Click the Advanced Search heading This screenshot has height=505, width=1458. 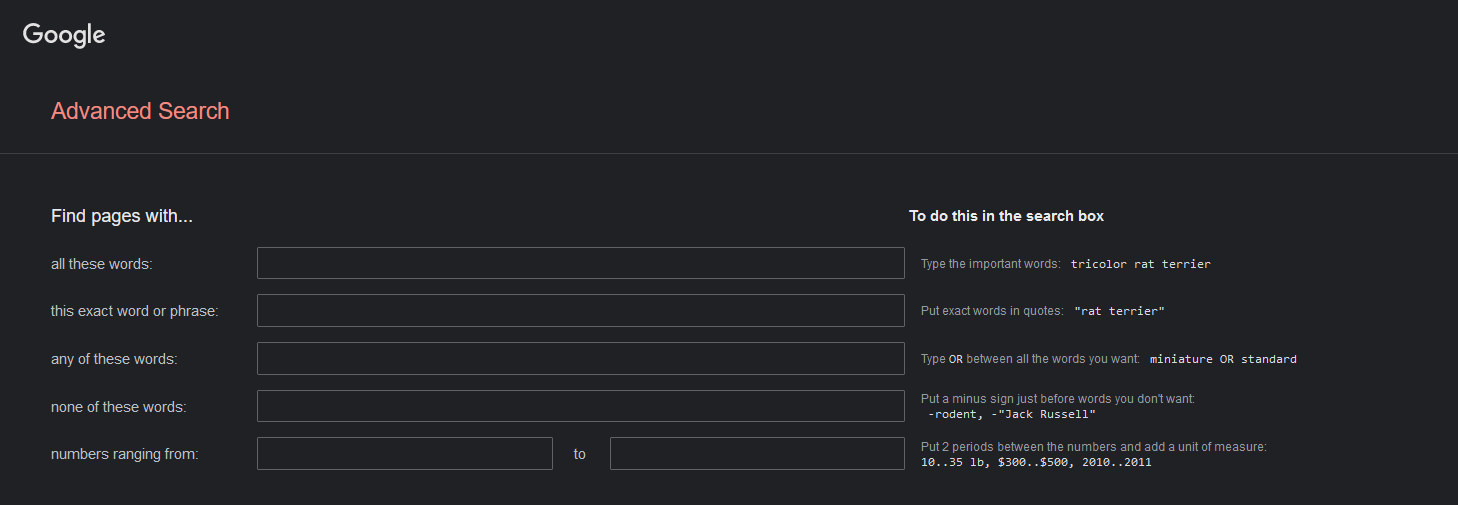140,111
